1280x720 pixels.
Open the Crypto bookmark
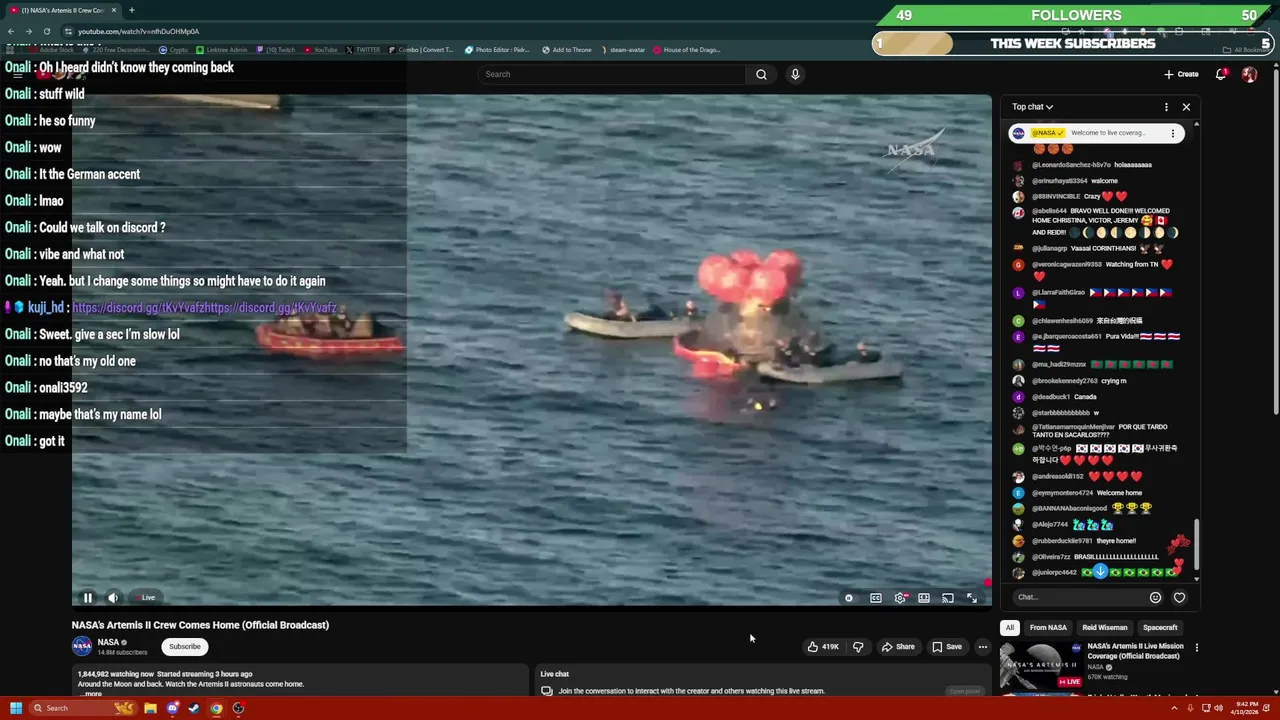(174, 50)
